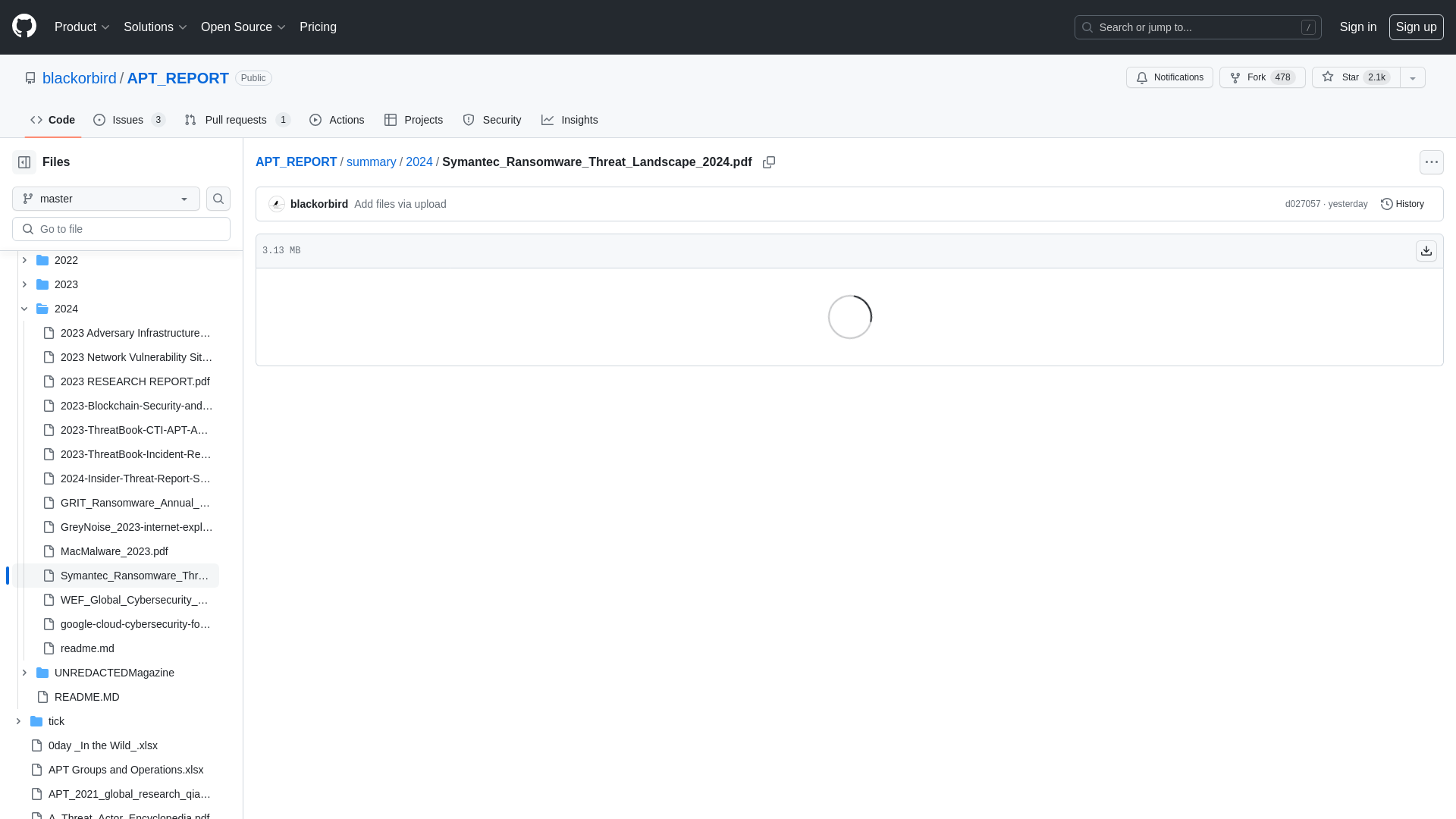Screen dimensions: 1456x819
Task: Copy the file path icon
Action: [769, 162]
